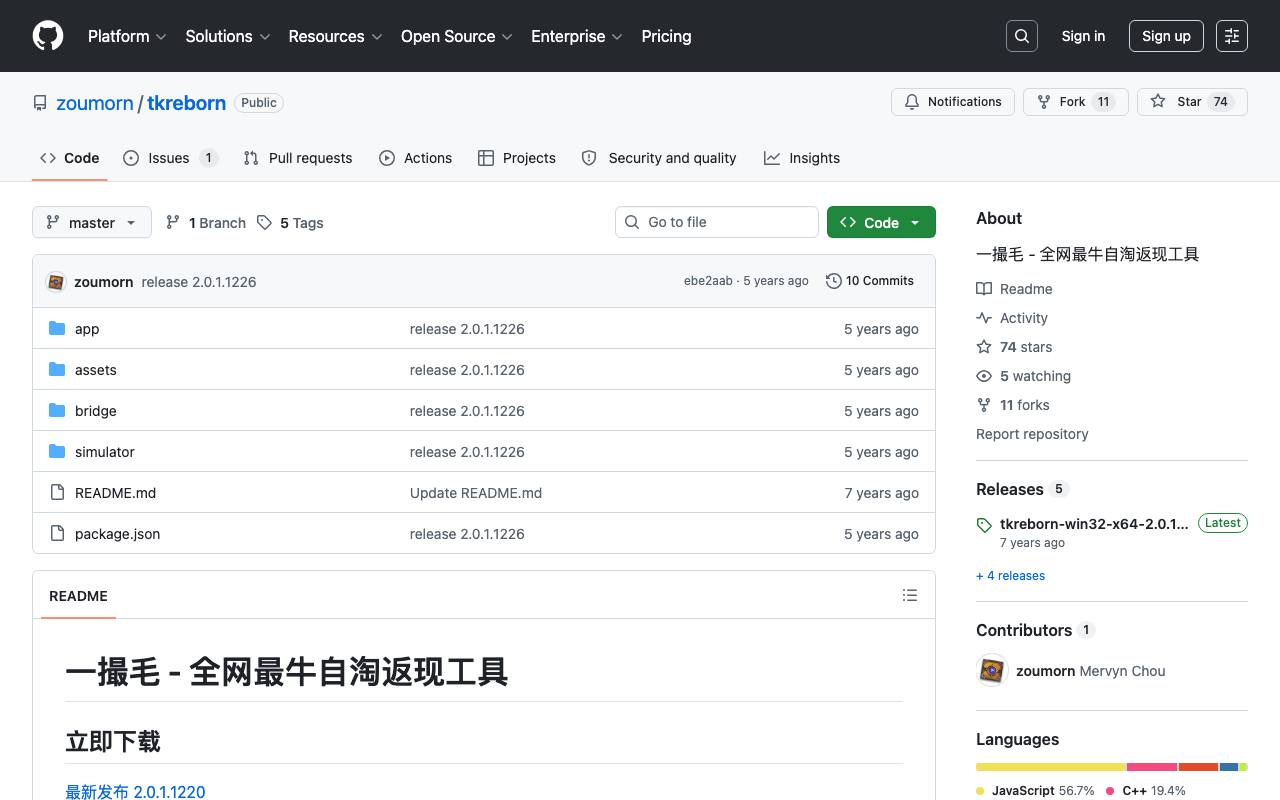
Task: Click the fork icon beside 11 forks
Action: point(984,405)
